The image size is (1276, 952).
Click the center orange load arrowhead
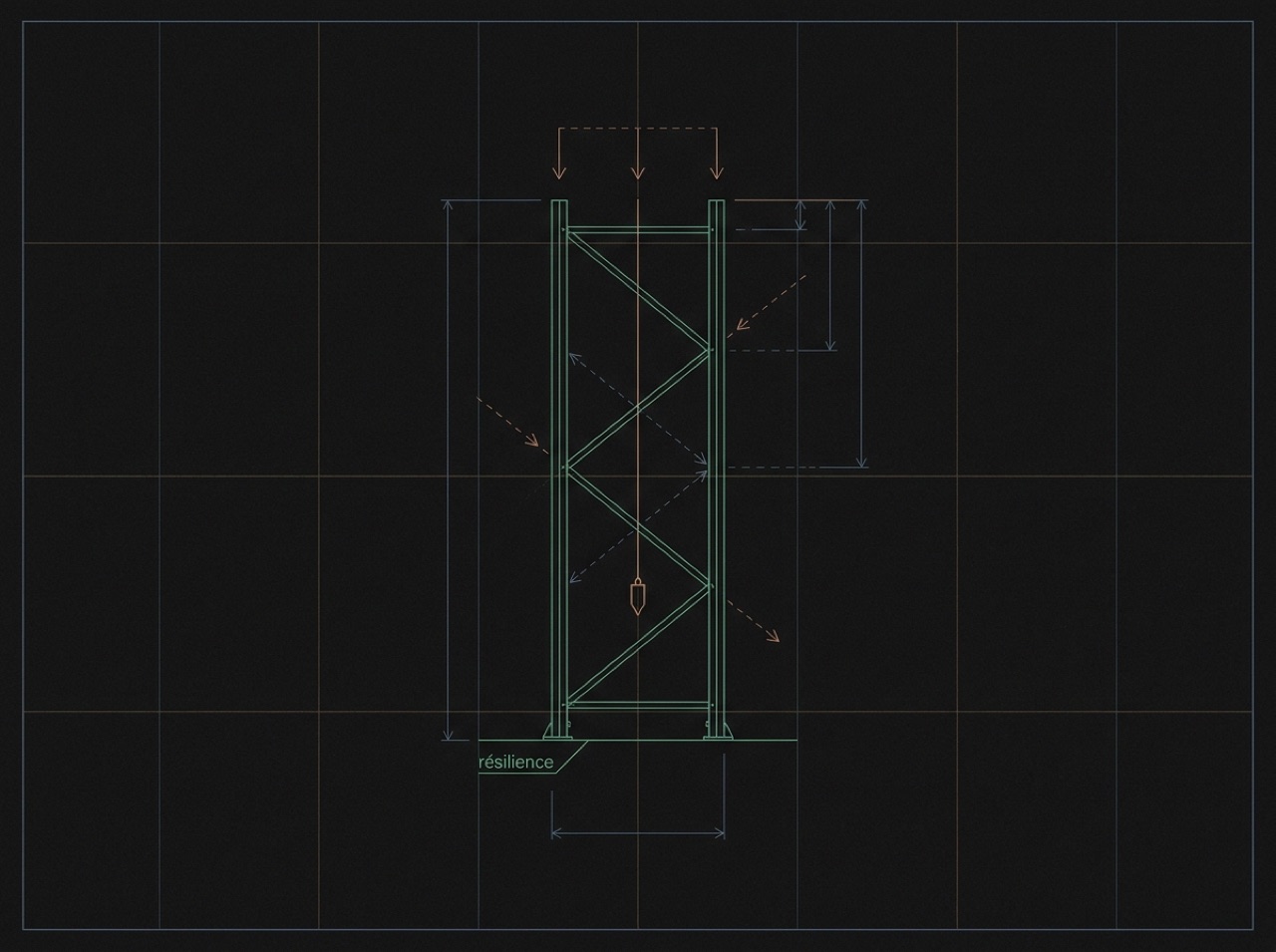(638, 173)
